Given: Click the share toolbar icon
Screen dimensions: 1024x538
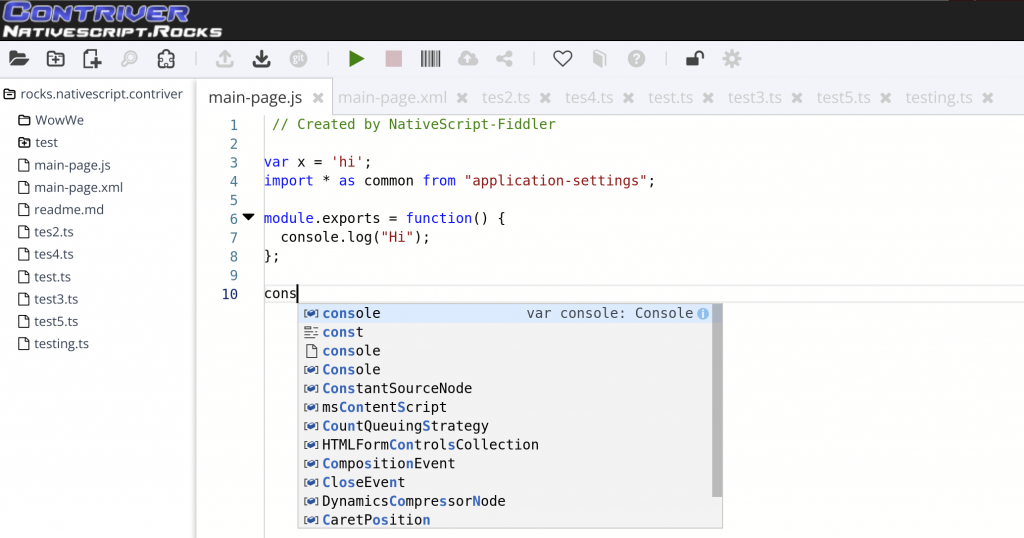Looking at the screenshot, I should [504, 59].
